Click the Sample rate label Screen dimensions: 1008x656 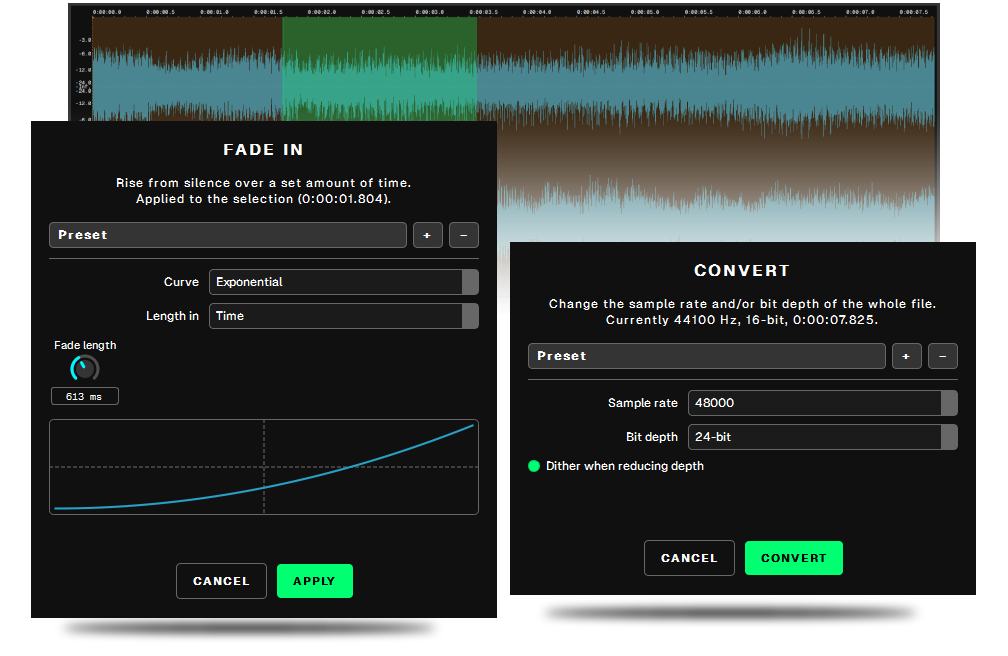643,403
